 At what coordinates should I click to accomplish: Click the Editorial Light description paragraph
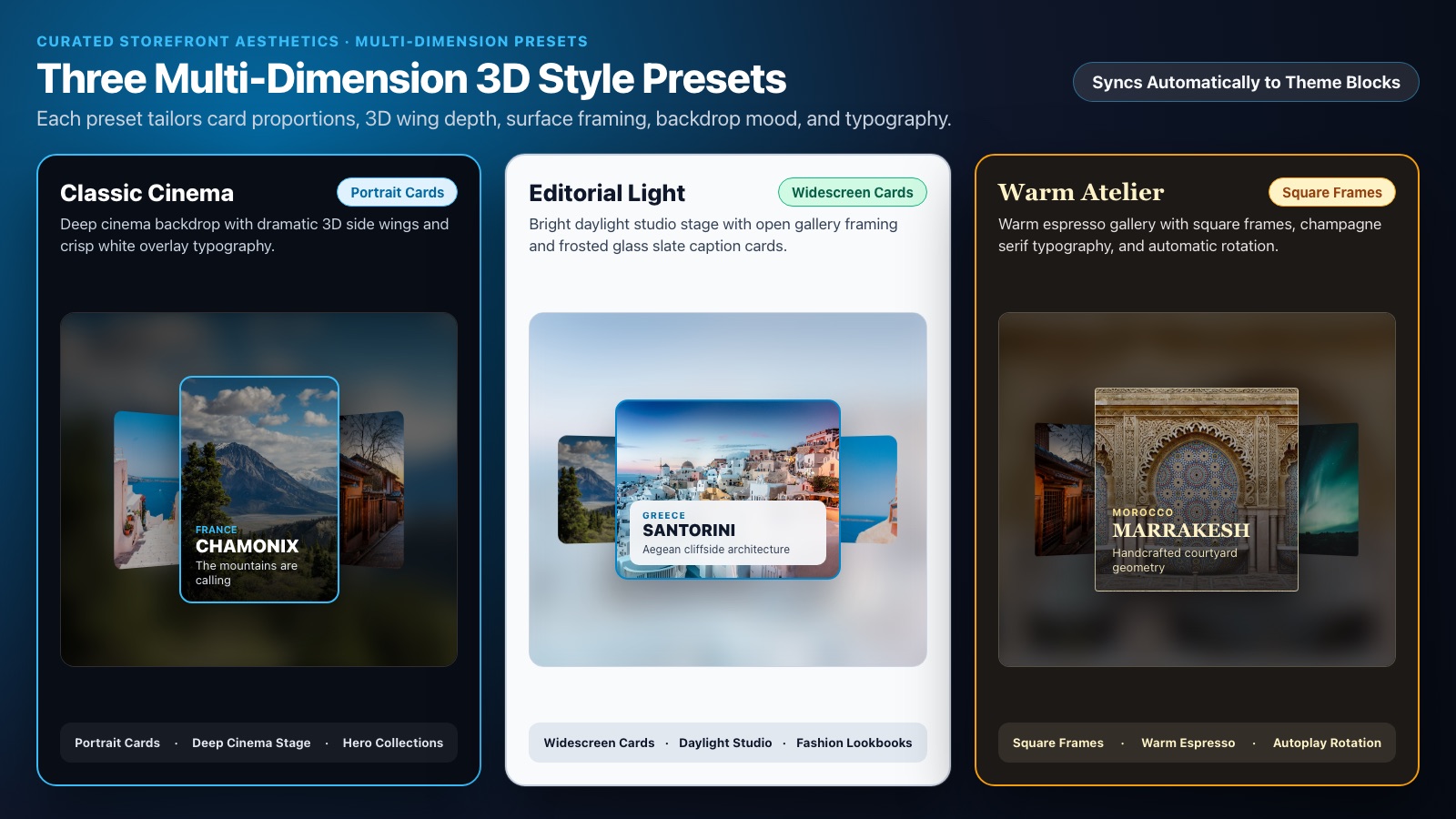coord(713,235)
